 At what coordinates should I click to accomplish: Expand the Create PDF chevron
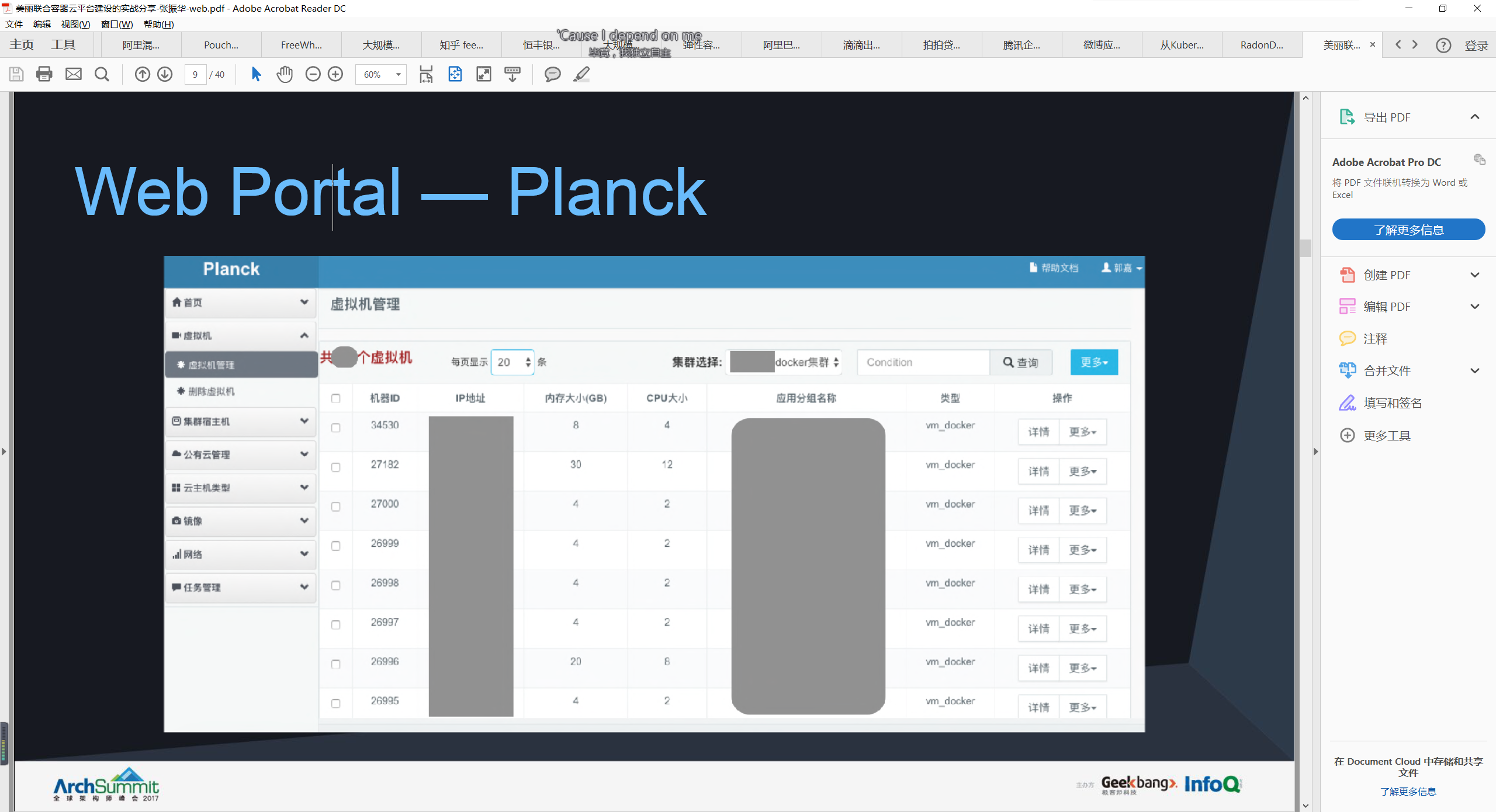coord(1475,275)
